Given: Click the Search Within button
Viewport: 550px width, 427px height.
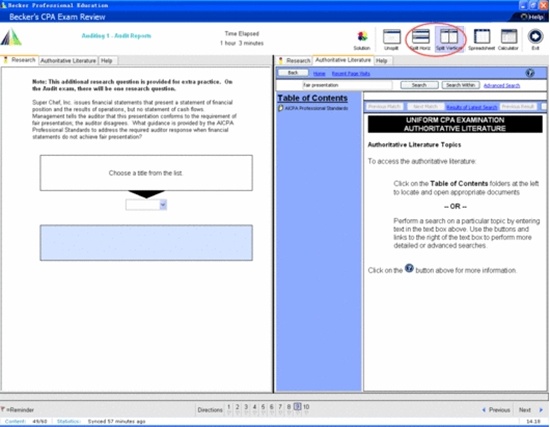Looking at the screenshot, I should [x=461, y=85].
